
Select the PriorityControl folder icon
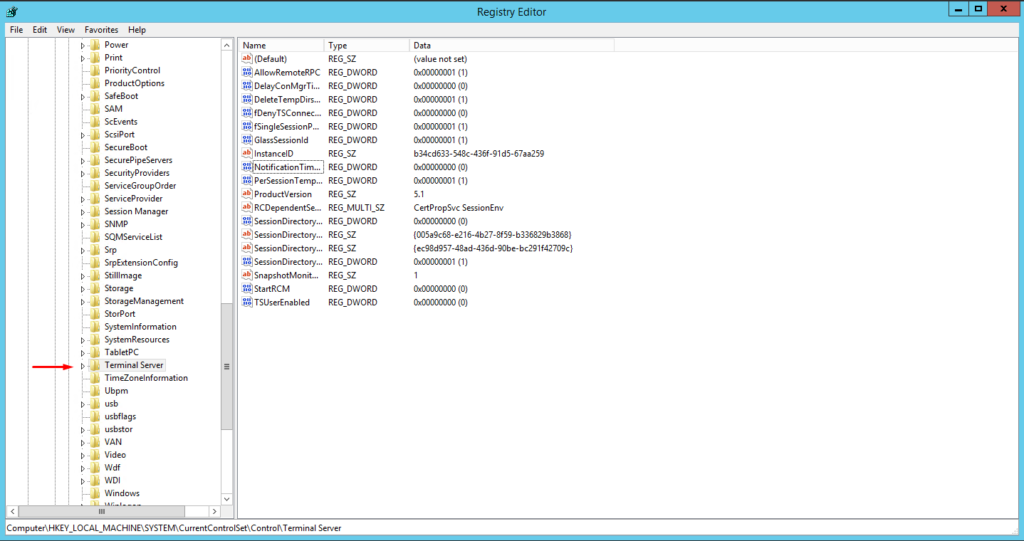[x=95, y=71]
